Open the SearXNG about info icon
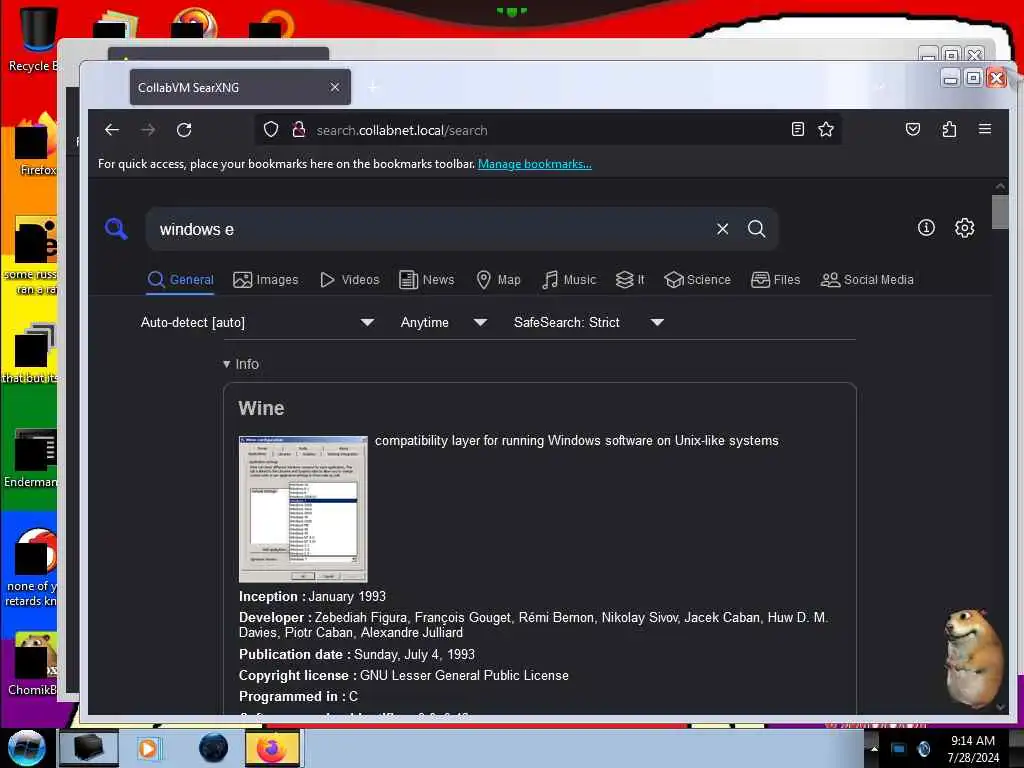The width and height of the screenshot is (1024, 768). pyautogui.click(x=926, y=227)
